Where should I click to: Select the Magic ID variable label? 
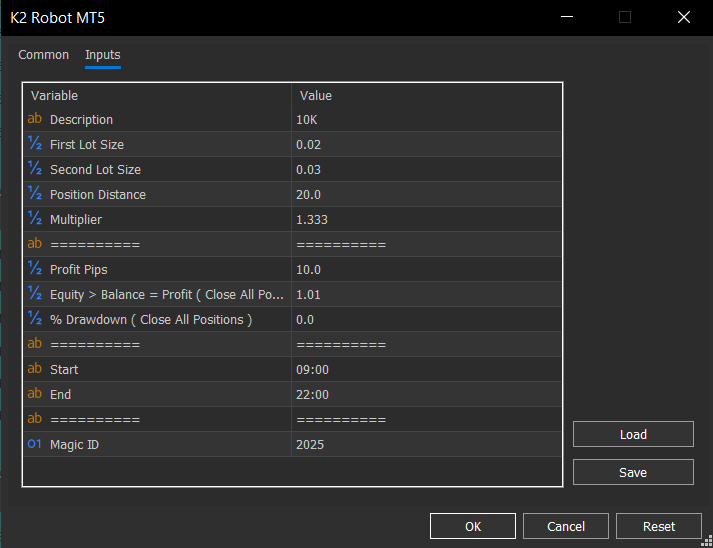click(x=74, y=444)
